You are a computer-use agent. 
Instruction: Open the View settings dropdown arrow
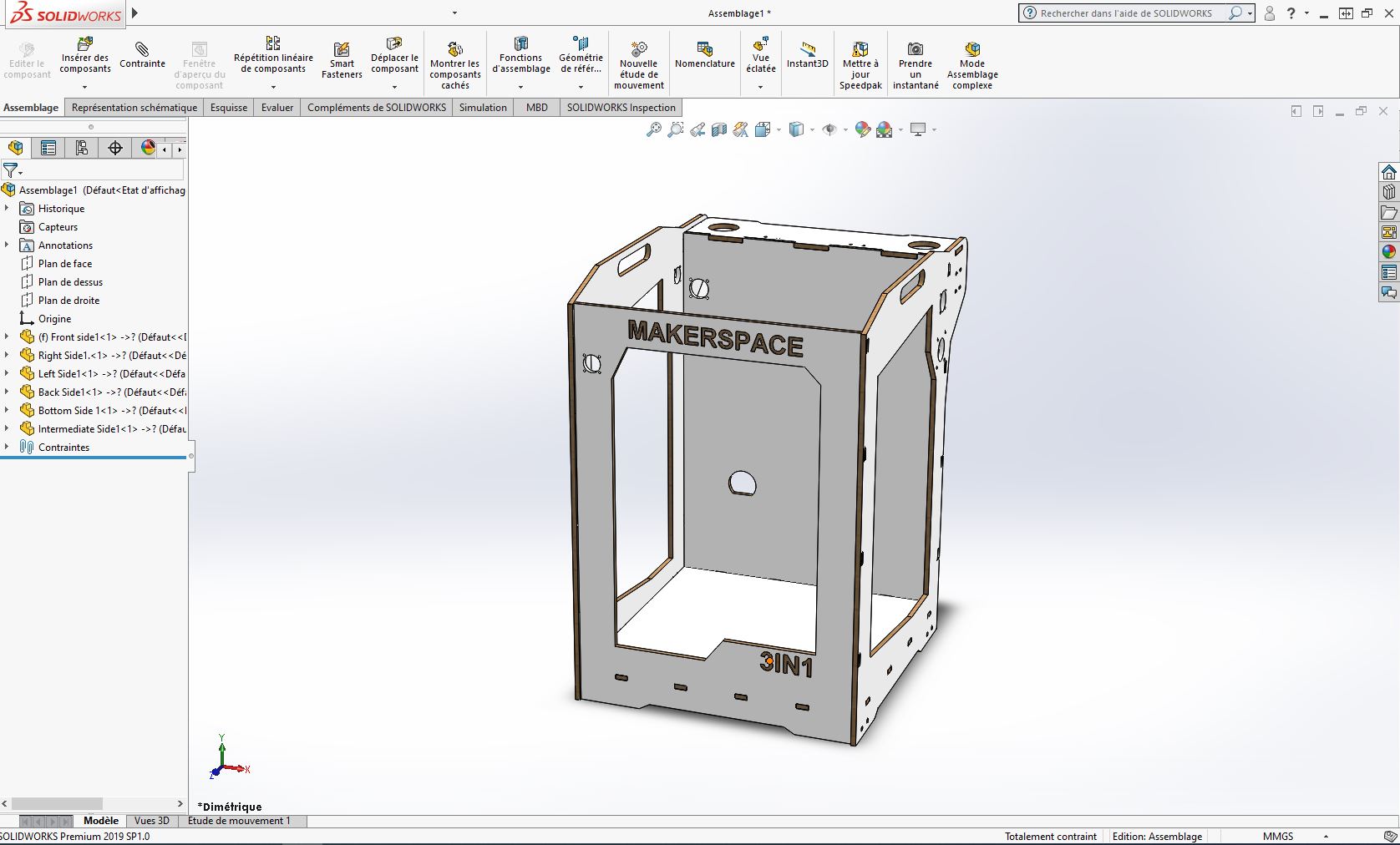pos(934,129)
